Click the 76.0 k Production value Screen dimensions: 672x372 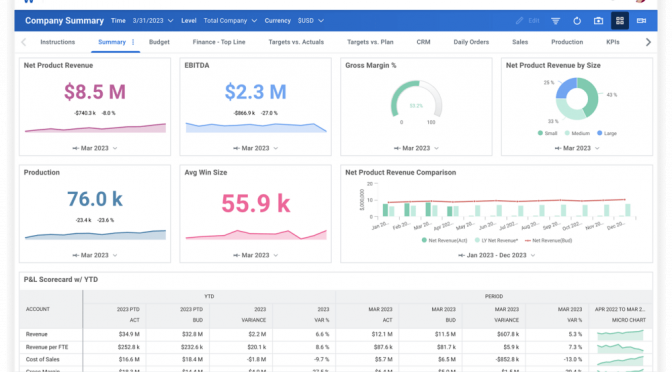(95, 199)
